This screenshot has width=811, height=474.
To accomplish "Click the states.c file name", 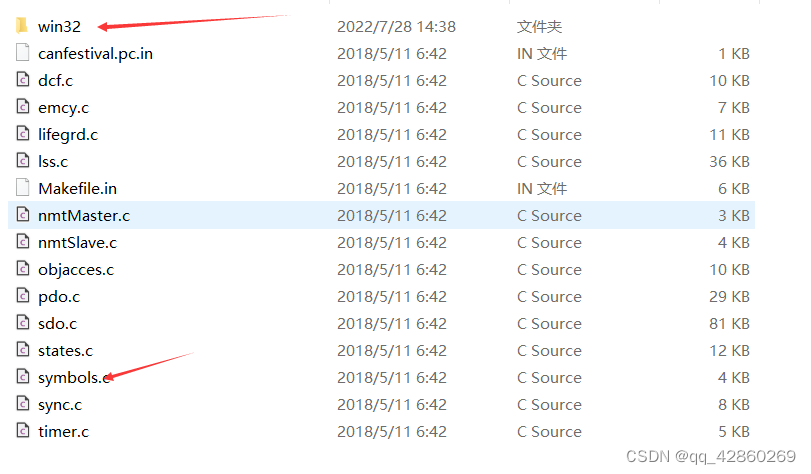I will point(65,350).
